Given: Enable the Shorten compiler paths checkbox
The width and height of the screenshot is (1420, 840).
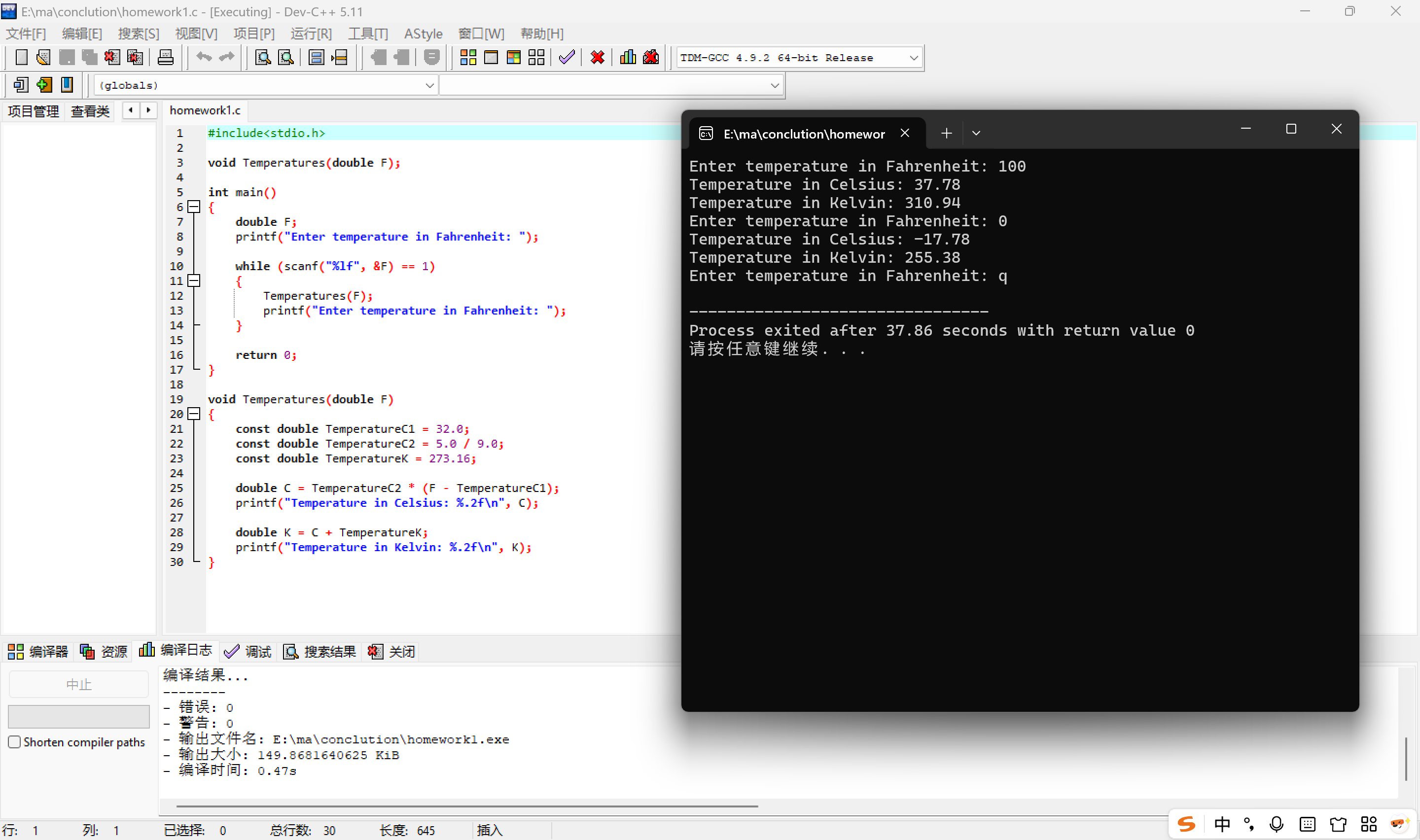Looking at the screenshot, I should [15, 741].
